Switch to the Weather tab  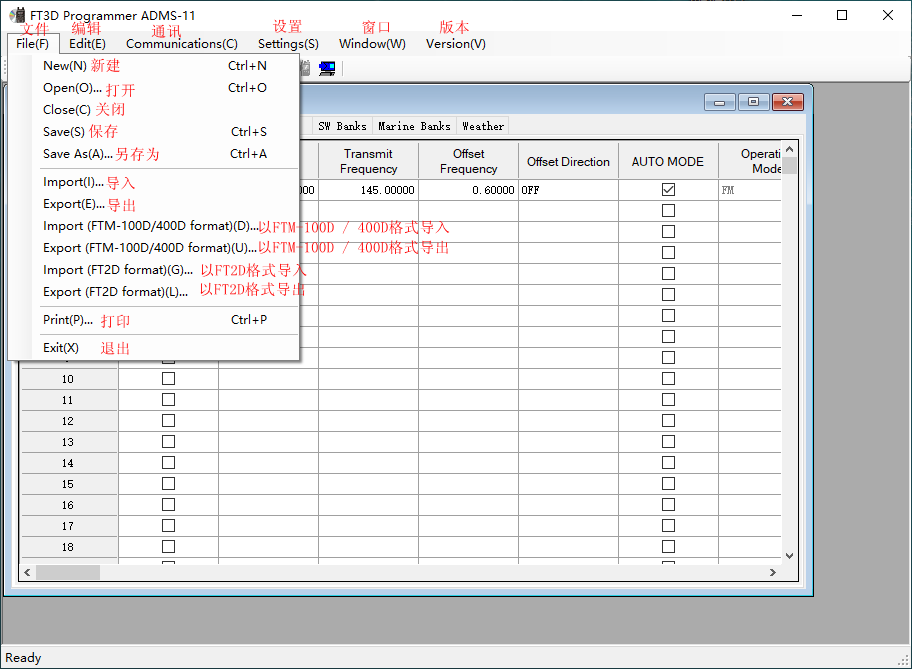(482, 126)
